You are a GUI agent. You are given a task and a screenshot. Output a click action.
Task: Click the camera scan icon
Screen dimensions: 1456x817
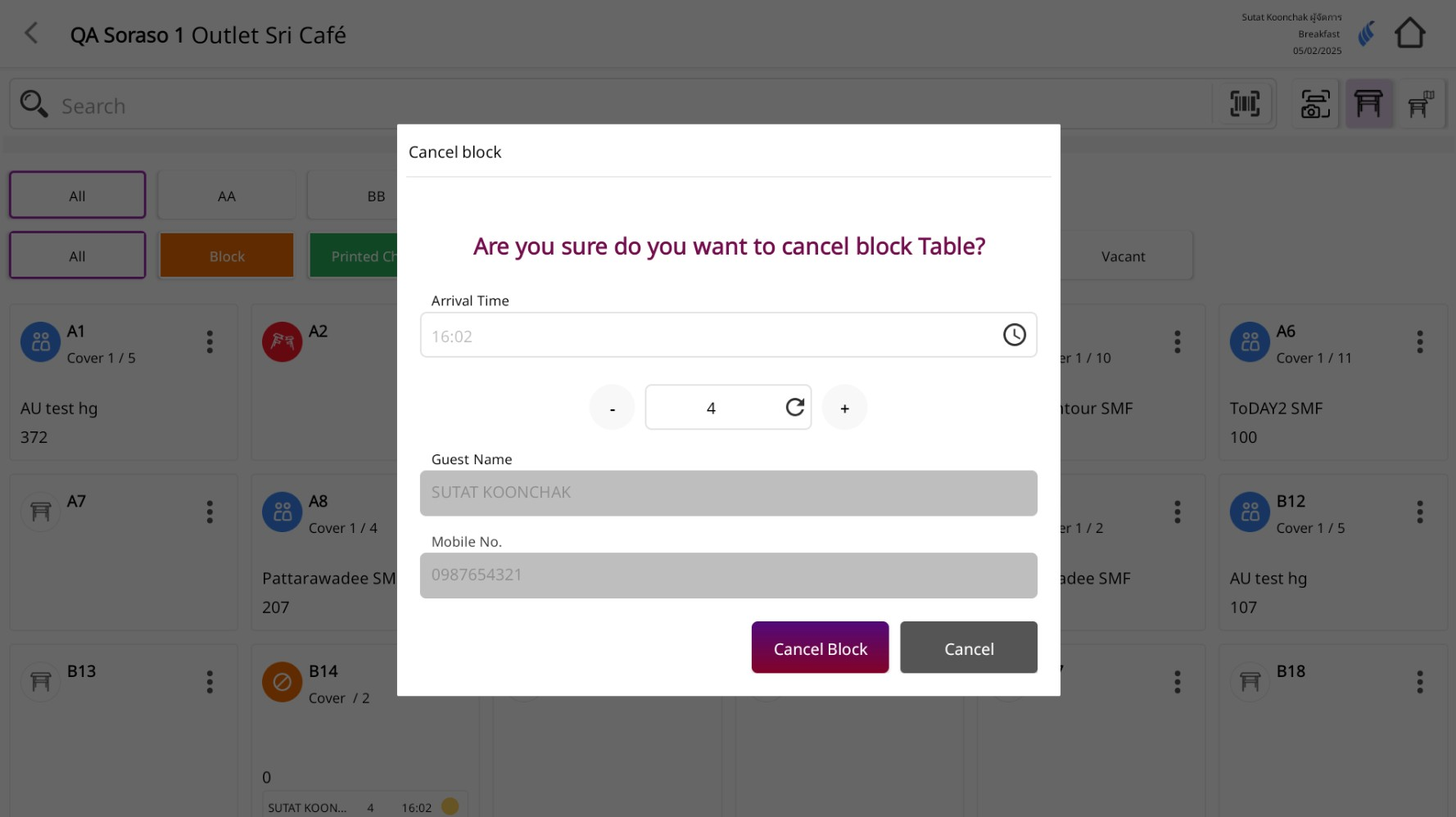click(1315, 104)
